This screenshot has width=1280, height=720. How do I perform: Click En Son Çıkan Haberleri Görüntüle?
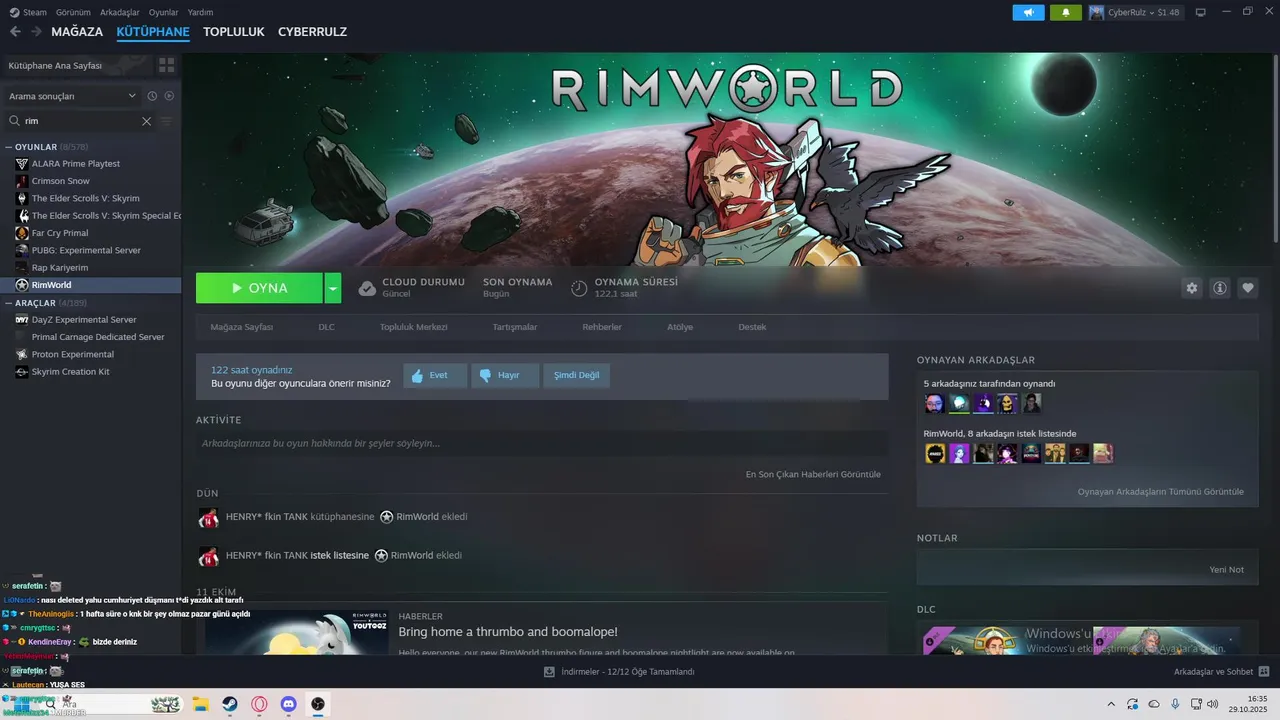click(813, 474)
